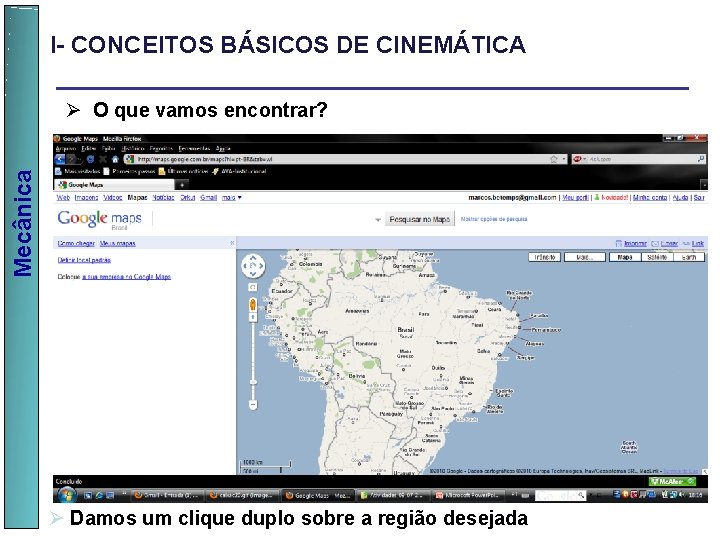The image size is (720, 540).
Task: Open the Ferramentas menu
Action: pyautogui.click(x=194, y=149)
